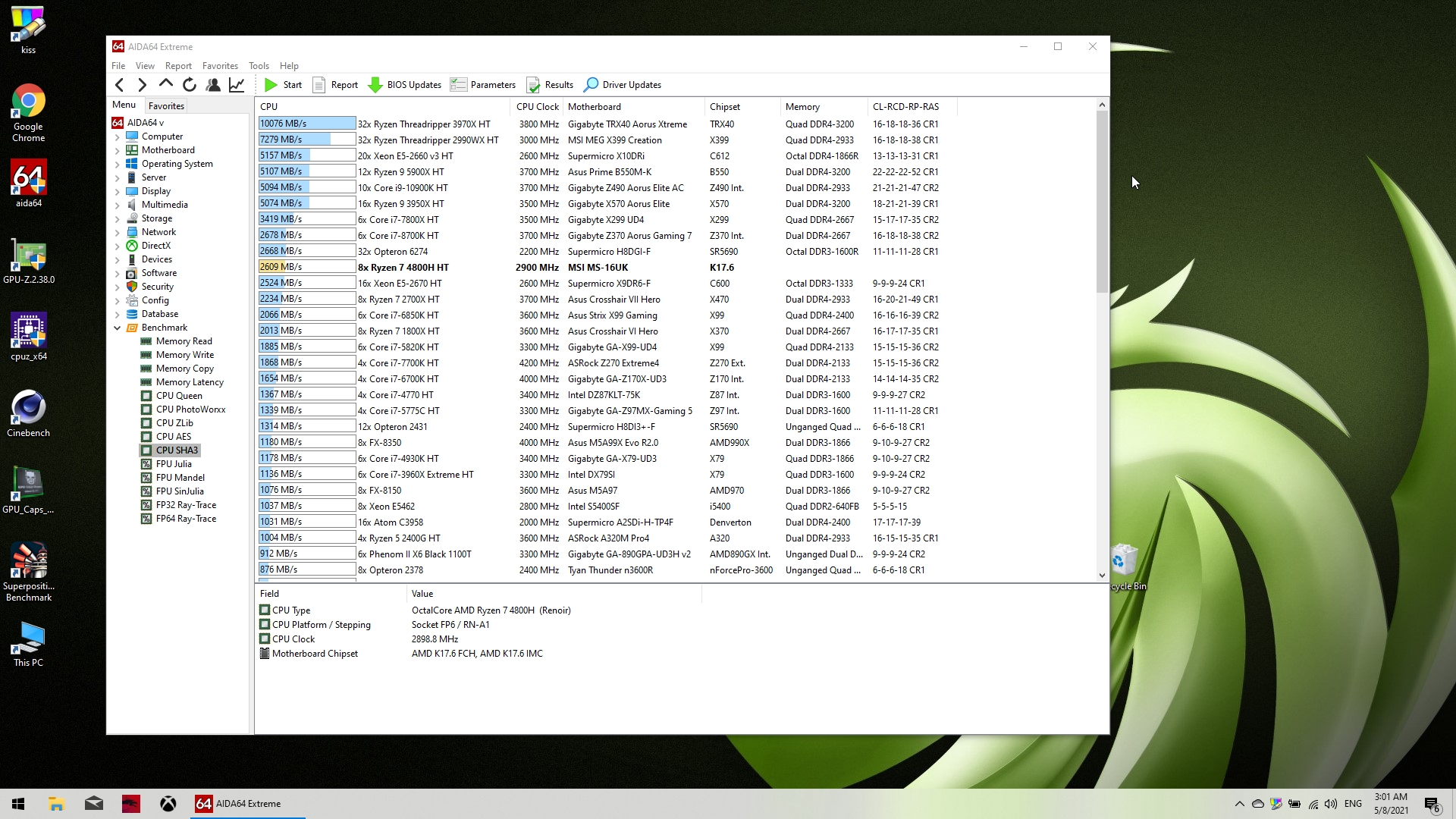Select the Memory Latency benchmark

point(189,382)
